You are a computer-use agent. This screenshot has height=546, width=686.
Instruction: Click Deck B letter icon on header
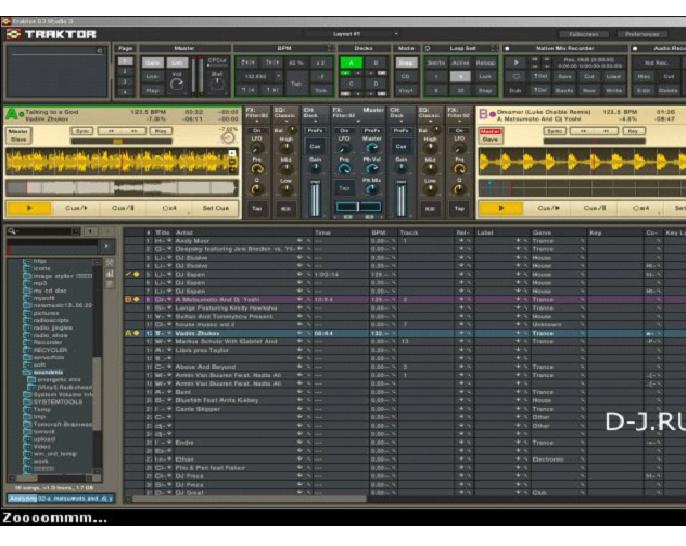[483, 114]
